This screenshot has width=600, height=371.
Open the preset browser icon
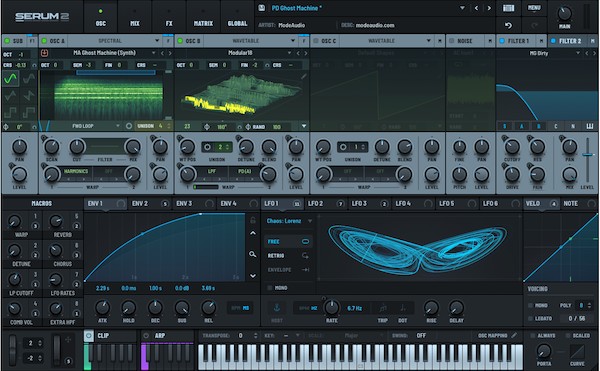[508, 8]
